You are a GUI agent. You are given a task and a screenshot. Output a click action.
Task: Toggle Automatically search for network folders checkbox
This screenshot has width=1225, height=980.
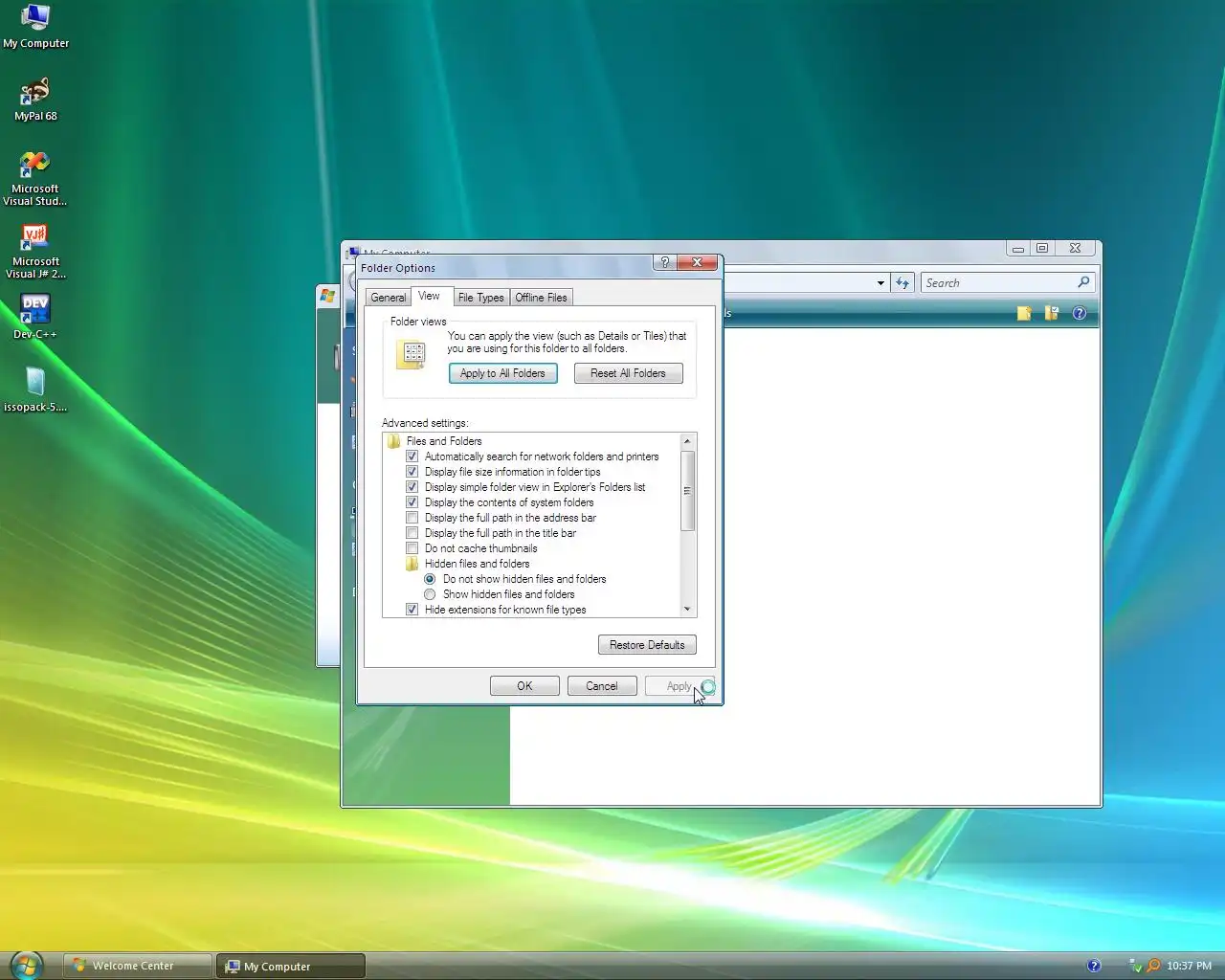point(412,457)
